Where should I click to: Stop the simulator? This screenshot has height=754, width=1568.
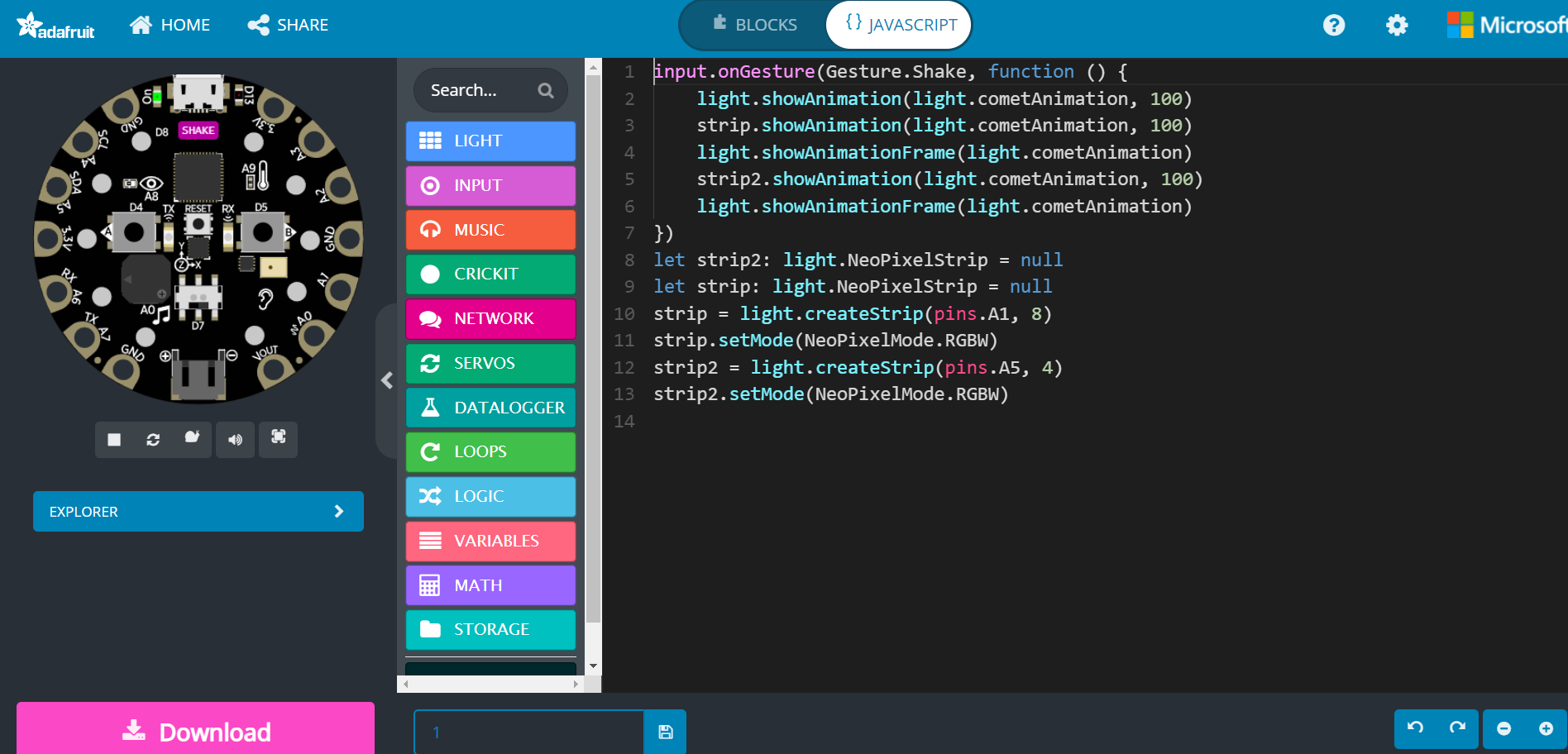(114, 439)
